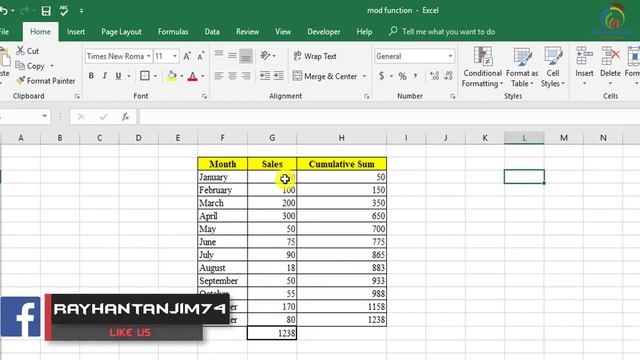Viewport: 640px width, 360px height.
Task: Expand the Font Color dropdown arrow
Action: click(x=202, y=76)
